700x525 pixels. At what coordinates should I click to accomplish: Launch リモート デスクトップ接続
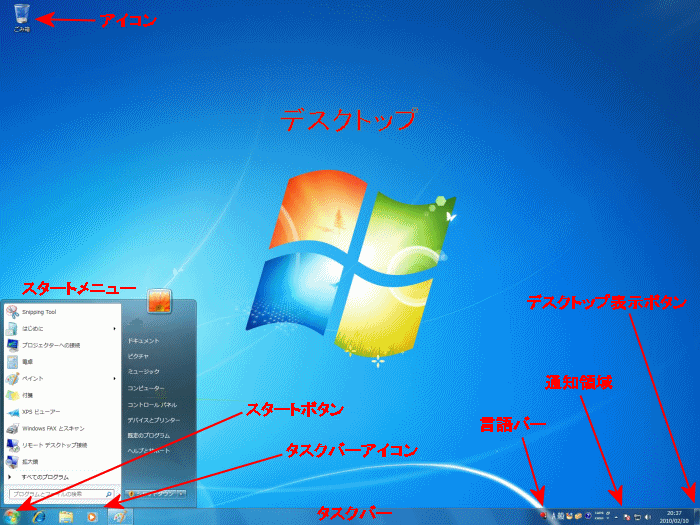point(62,445)
